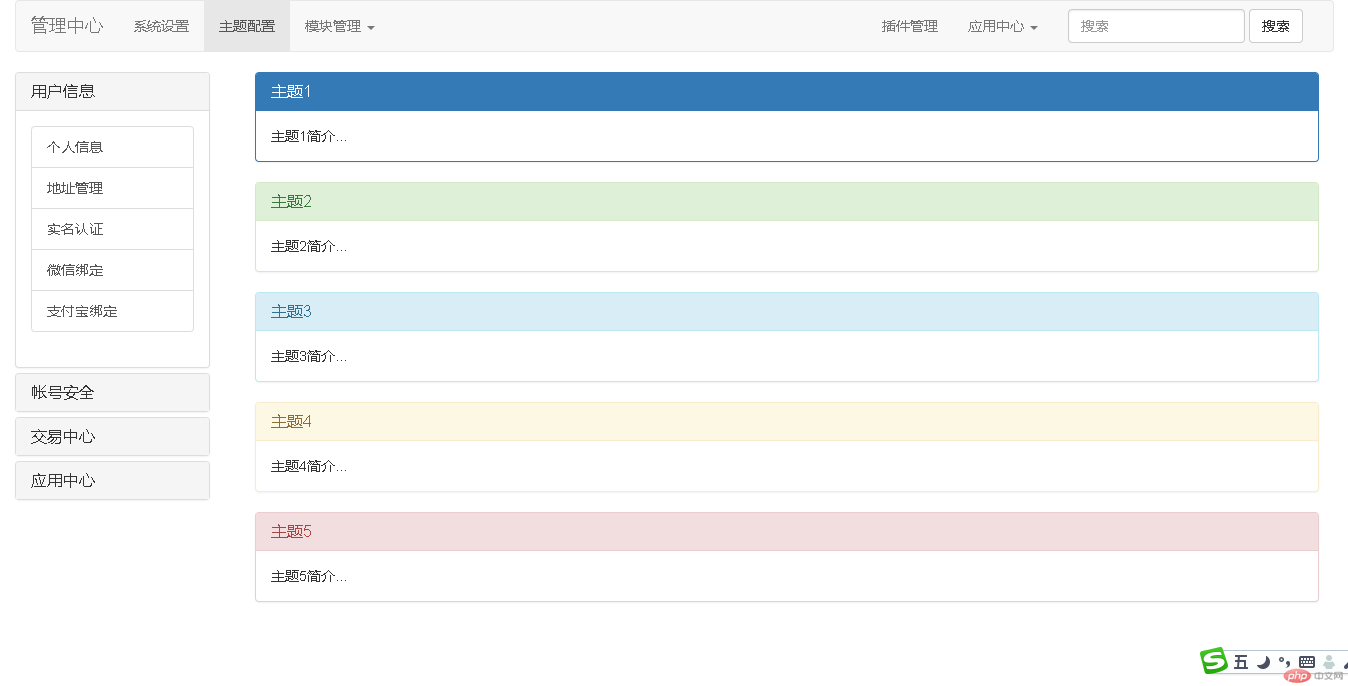Expand the 应用中心 sidebar panel
The width and height of the screenshot is (1348, 686).
[112, 480]
